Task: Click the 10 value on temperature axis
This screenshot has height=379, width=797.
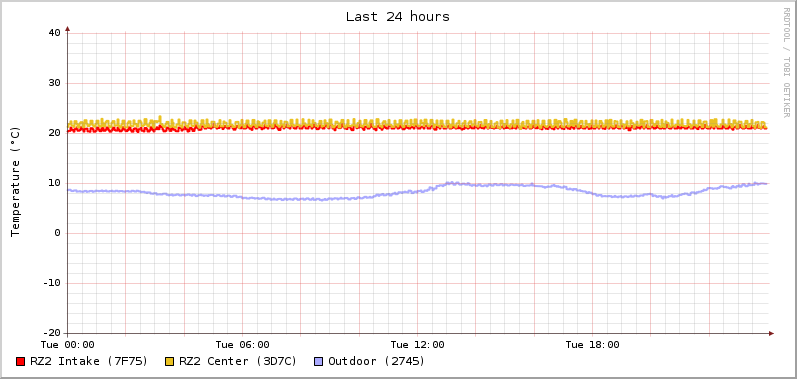Action: pos(54,183)
